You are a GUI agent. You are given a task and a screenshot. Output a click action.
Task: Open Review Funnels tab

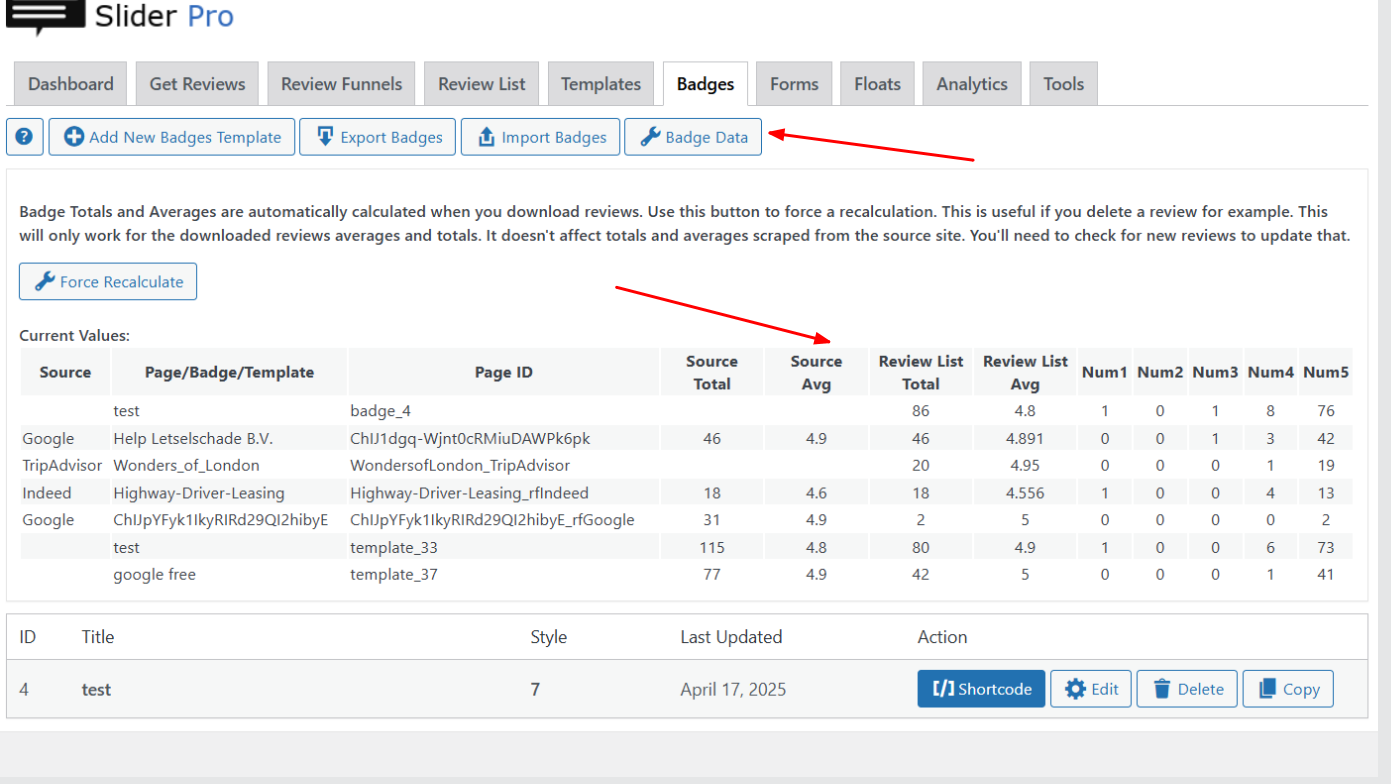(341, 84)
